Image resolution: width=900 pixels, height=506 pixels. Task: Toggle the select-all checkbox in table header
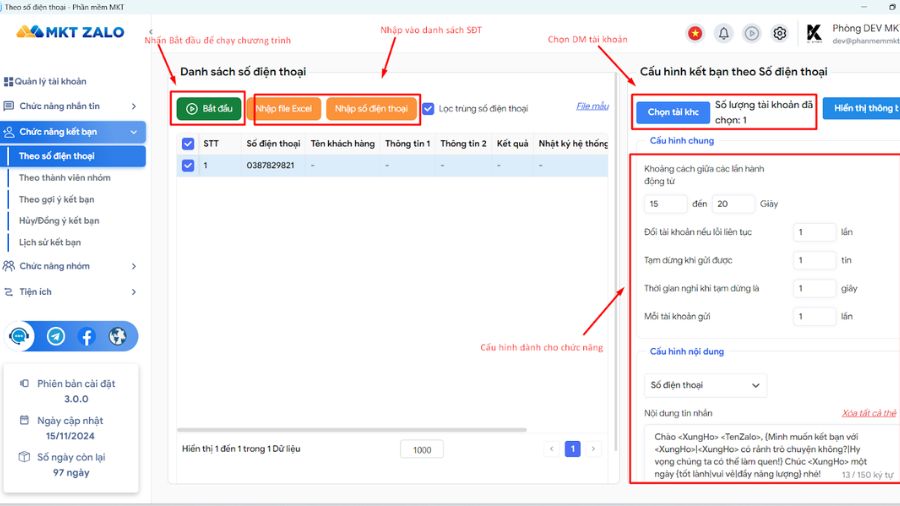[x=188, y=143]
